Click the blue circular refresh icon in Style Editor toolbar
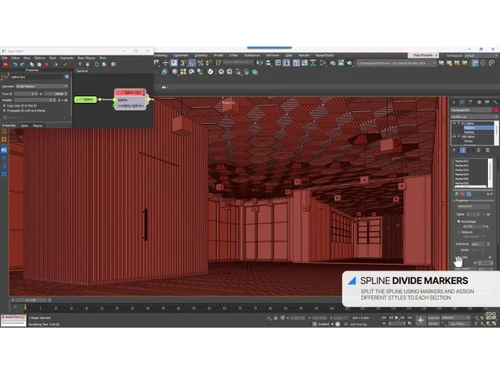500x375 pixels. [x=97, y=64]
